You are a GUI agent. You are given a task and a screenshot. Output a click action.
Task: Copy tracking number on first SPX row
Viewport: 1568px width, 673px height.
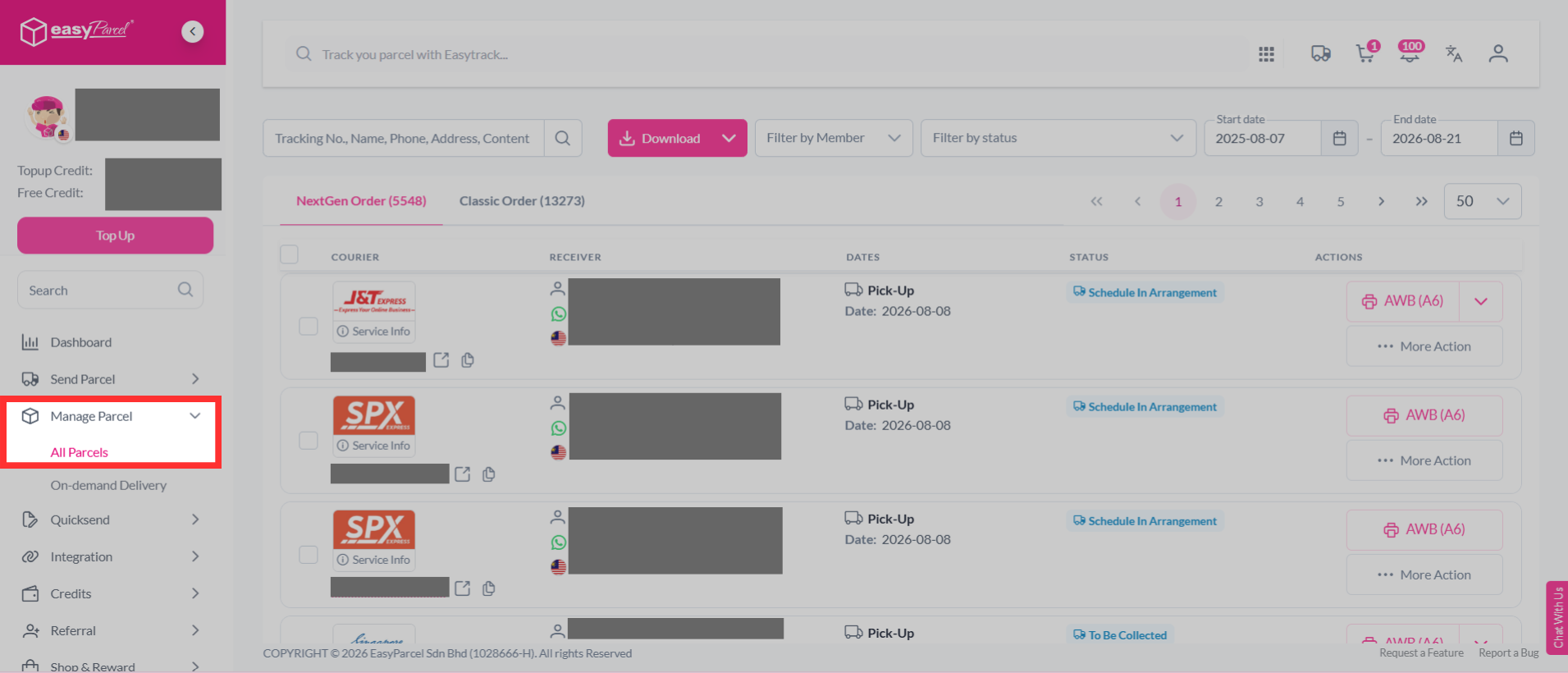tap(489, 474)
